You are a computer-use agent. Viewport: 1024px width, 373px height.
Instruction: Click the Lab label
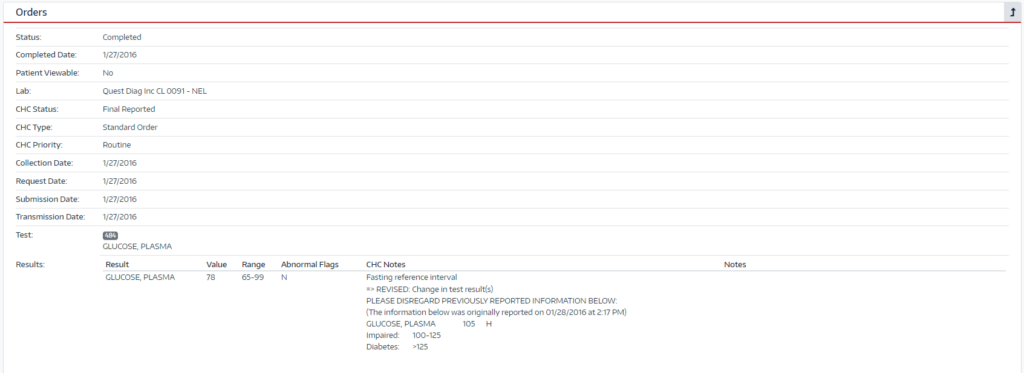click(24, 91)
